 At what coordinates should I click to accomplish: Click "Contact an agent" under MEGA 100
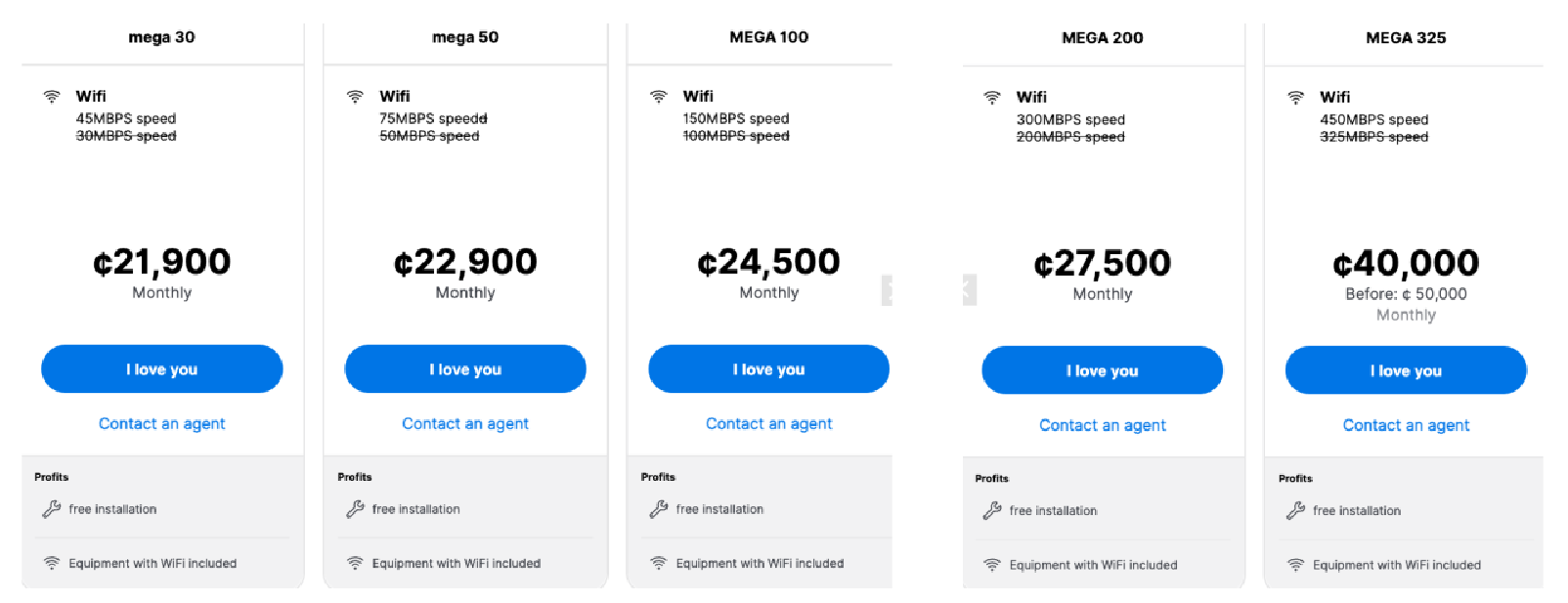pyautogui.click(x=768, y=423)
